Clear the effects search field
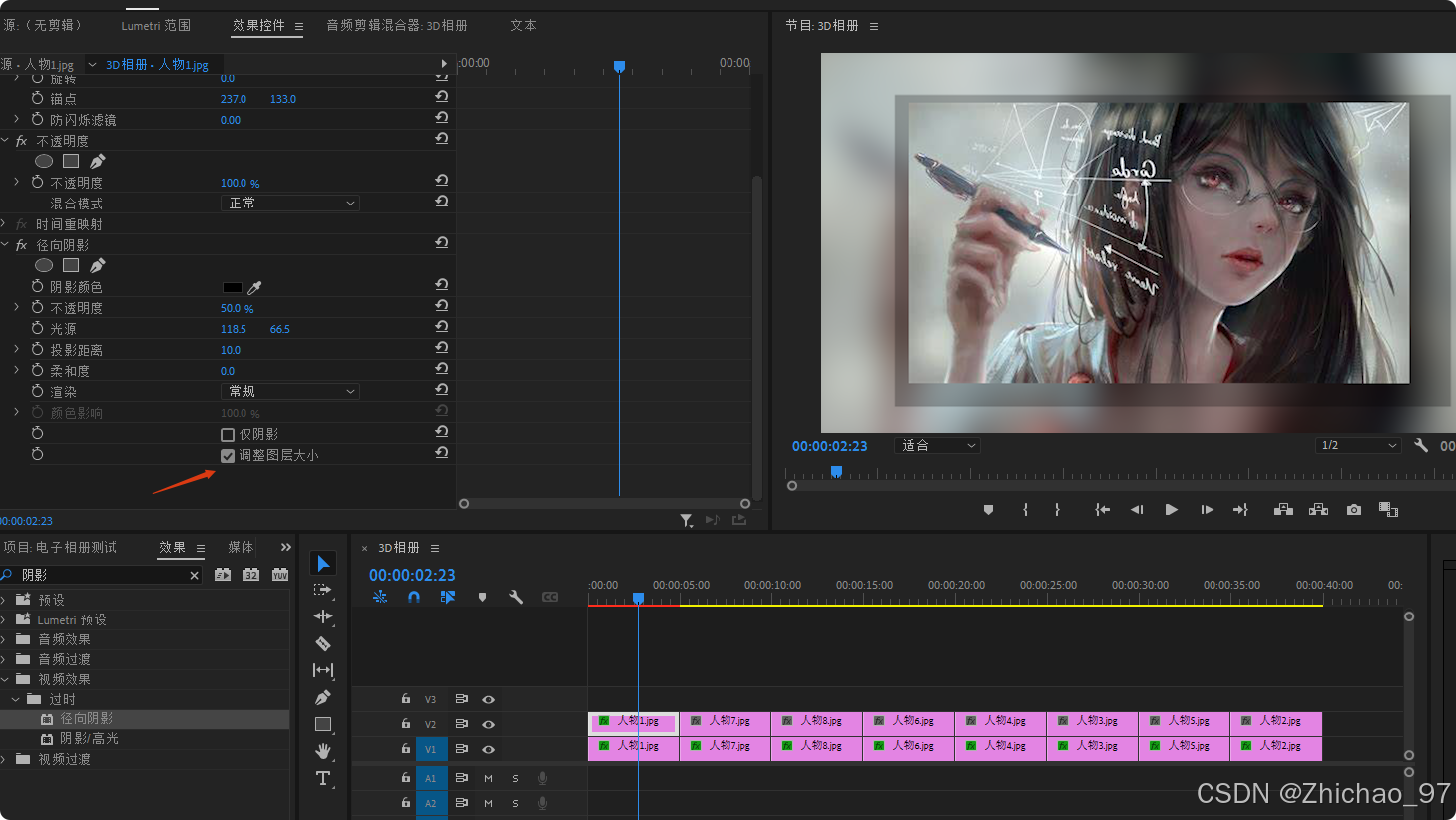 coord(194,575)
